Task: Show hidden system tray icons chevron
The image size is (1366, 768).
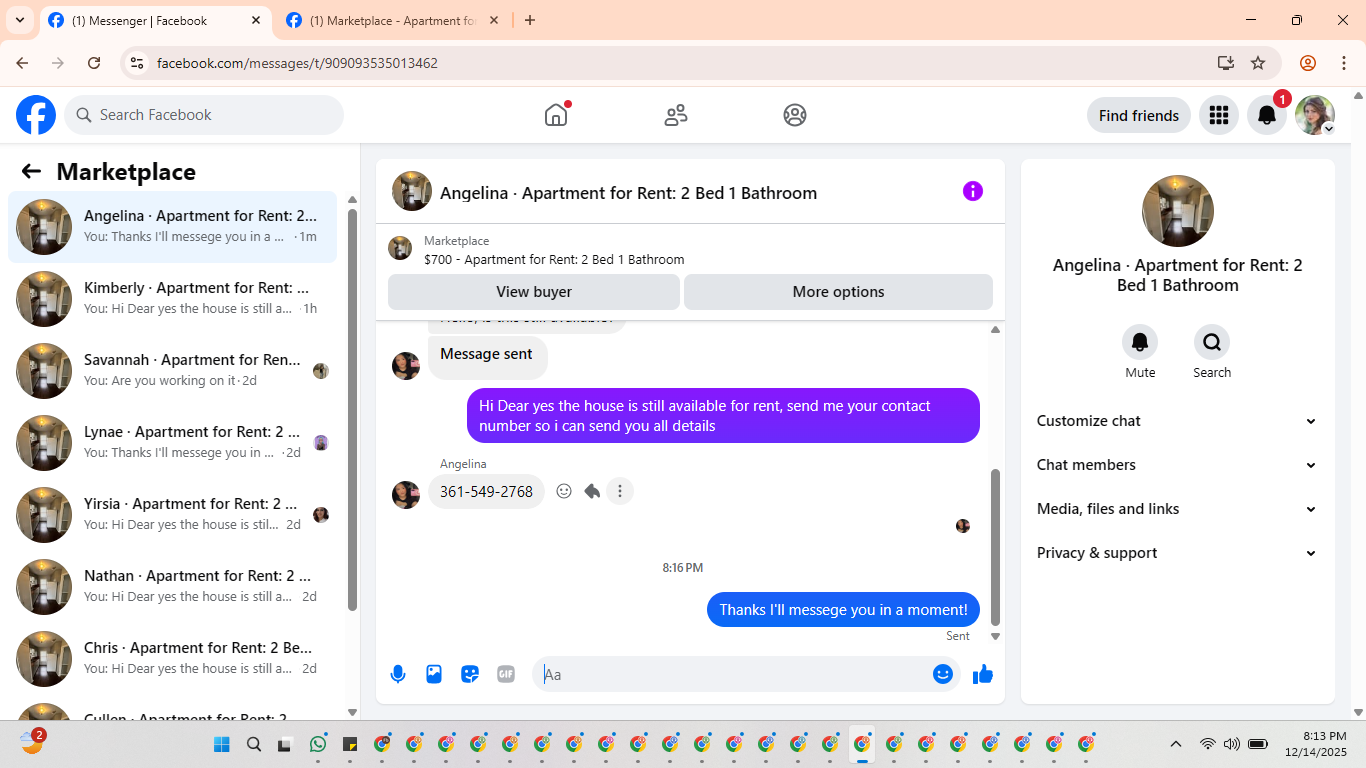Action: point(1176,744)
